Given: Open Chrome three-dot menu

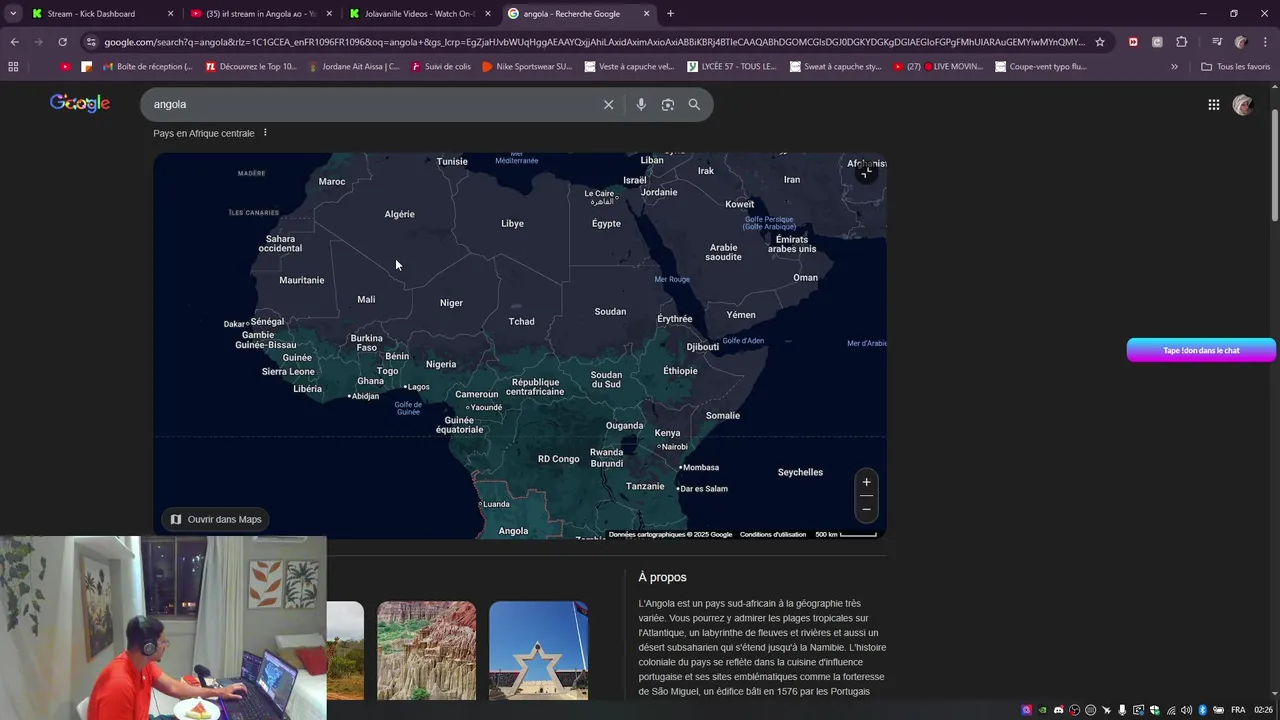Looking at the screenshot, I should (x=1265, y=42).
